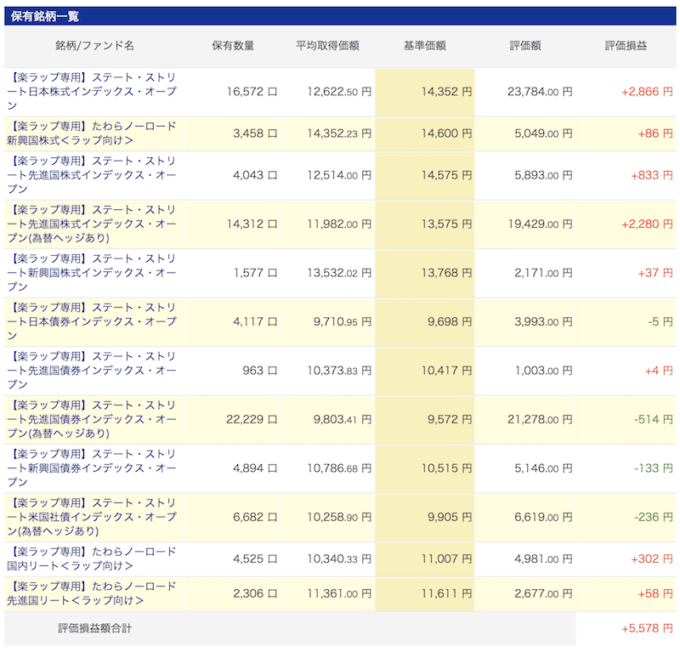The height and width of the screenshot is (652, 680).
Task: Select the quantity 3,458 口
Action: (x=255, y=133)
